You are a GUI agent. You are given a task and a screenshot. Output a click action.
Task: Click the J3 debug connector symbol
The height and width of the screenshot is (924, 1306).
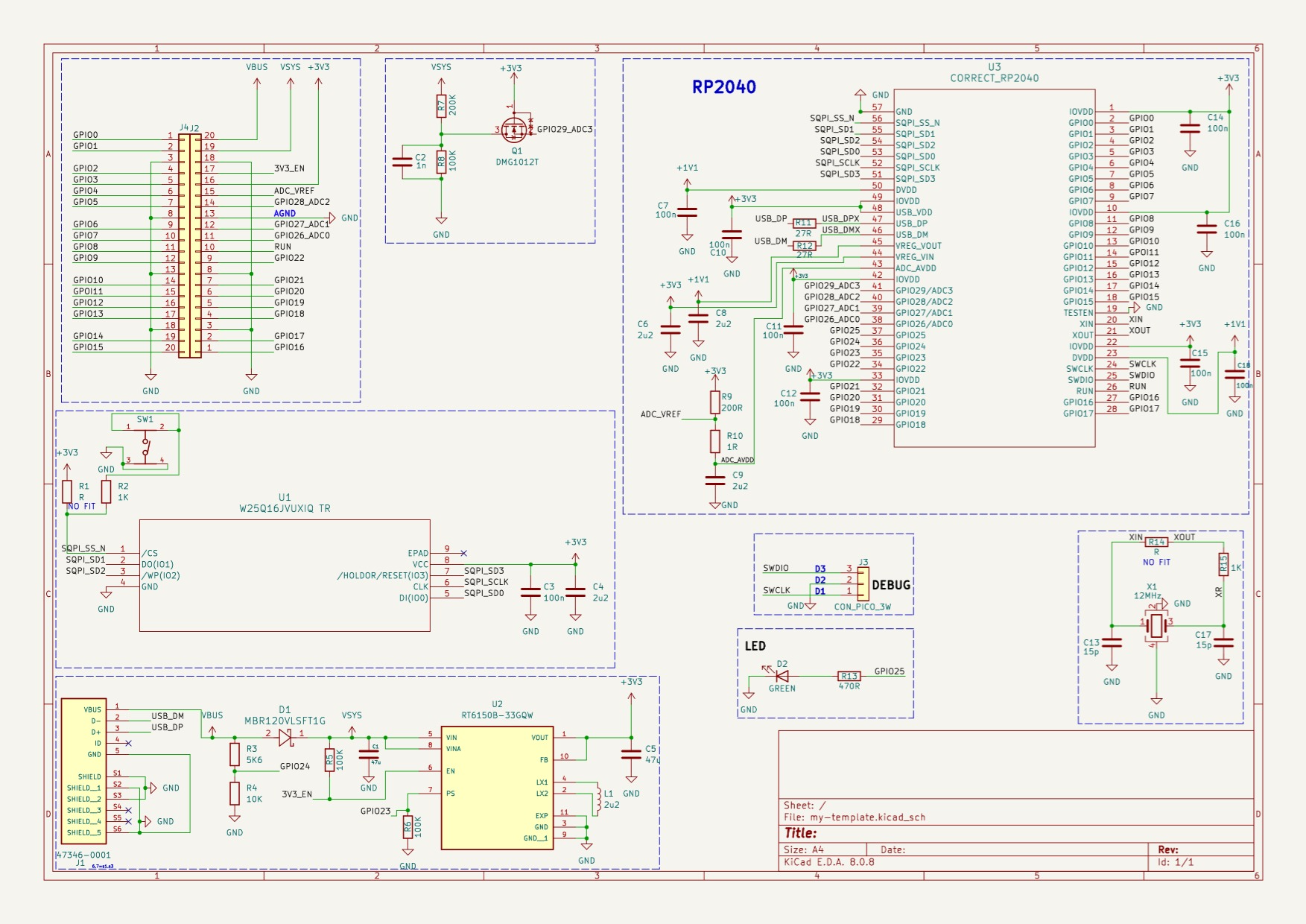click(863, 584)
